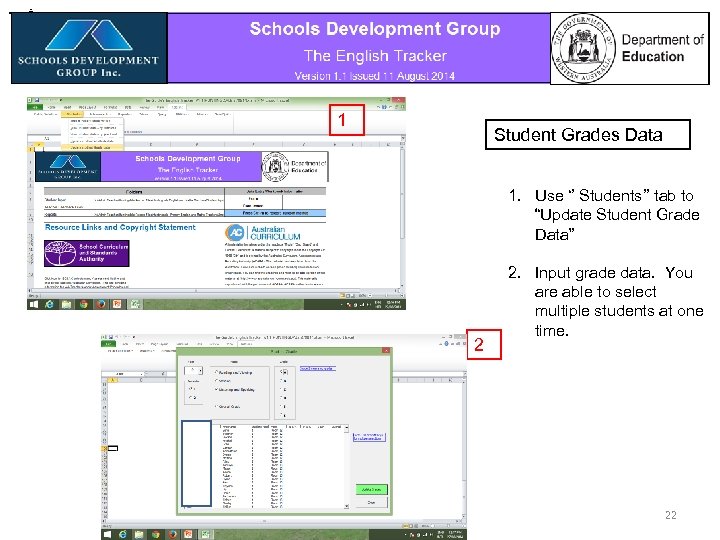Click the boxed blue link right of student list
Screen dimensions: 720x540
369,437
